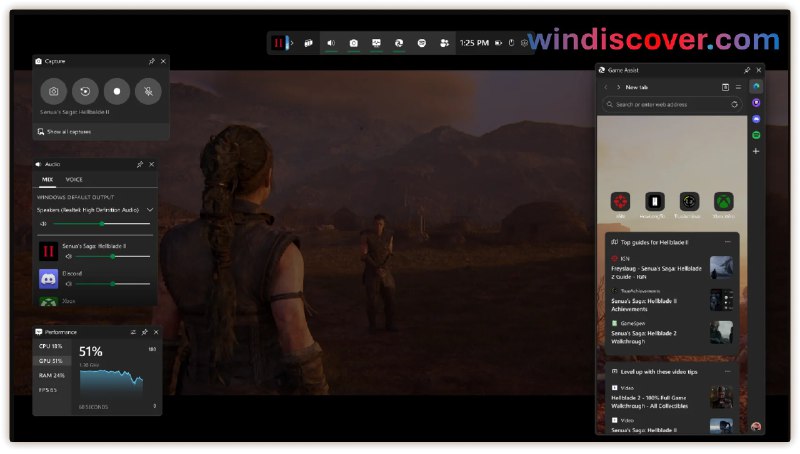This screenshot has height=454, width=800.
Task: Open Performance widget options icon
Action: 133,332
